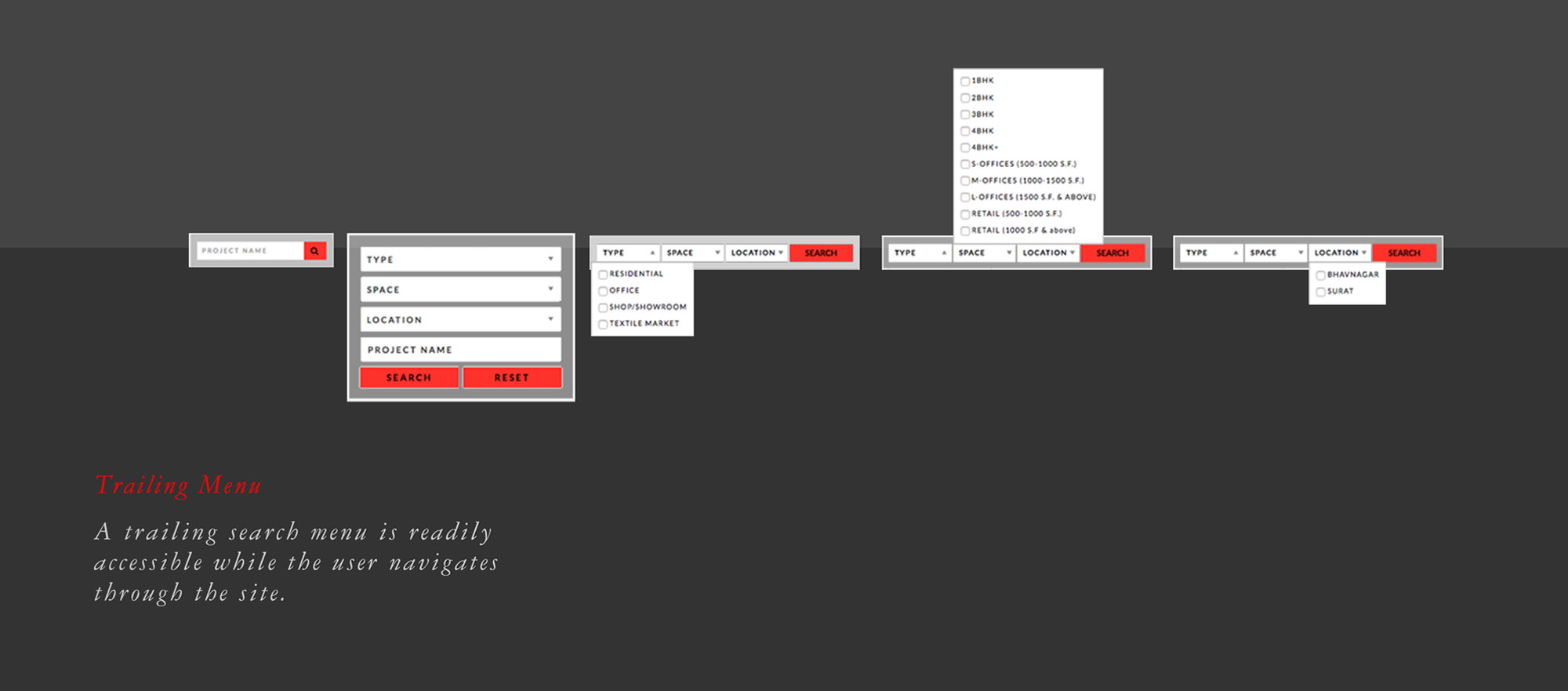Click the 'Trailing Menu' red heading
The image size is (1568, 691).
(x=178, y=486)
